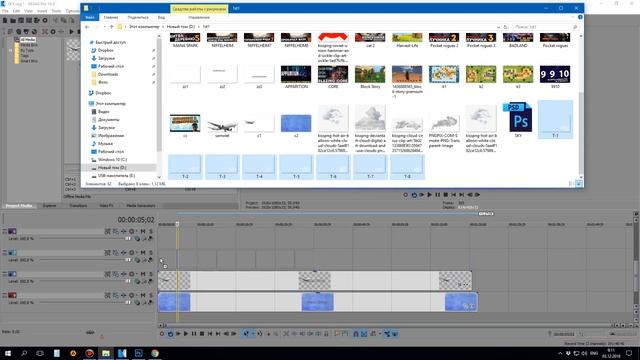Open track motion on the first track
The width and height of the screenshot is (640, 360).
[x=116, y=231]
